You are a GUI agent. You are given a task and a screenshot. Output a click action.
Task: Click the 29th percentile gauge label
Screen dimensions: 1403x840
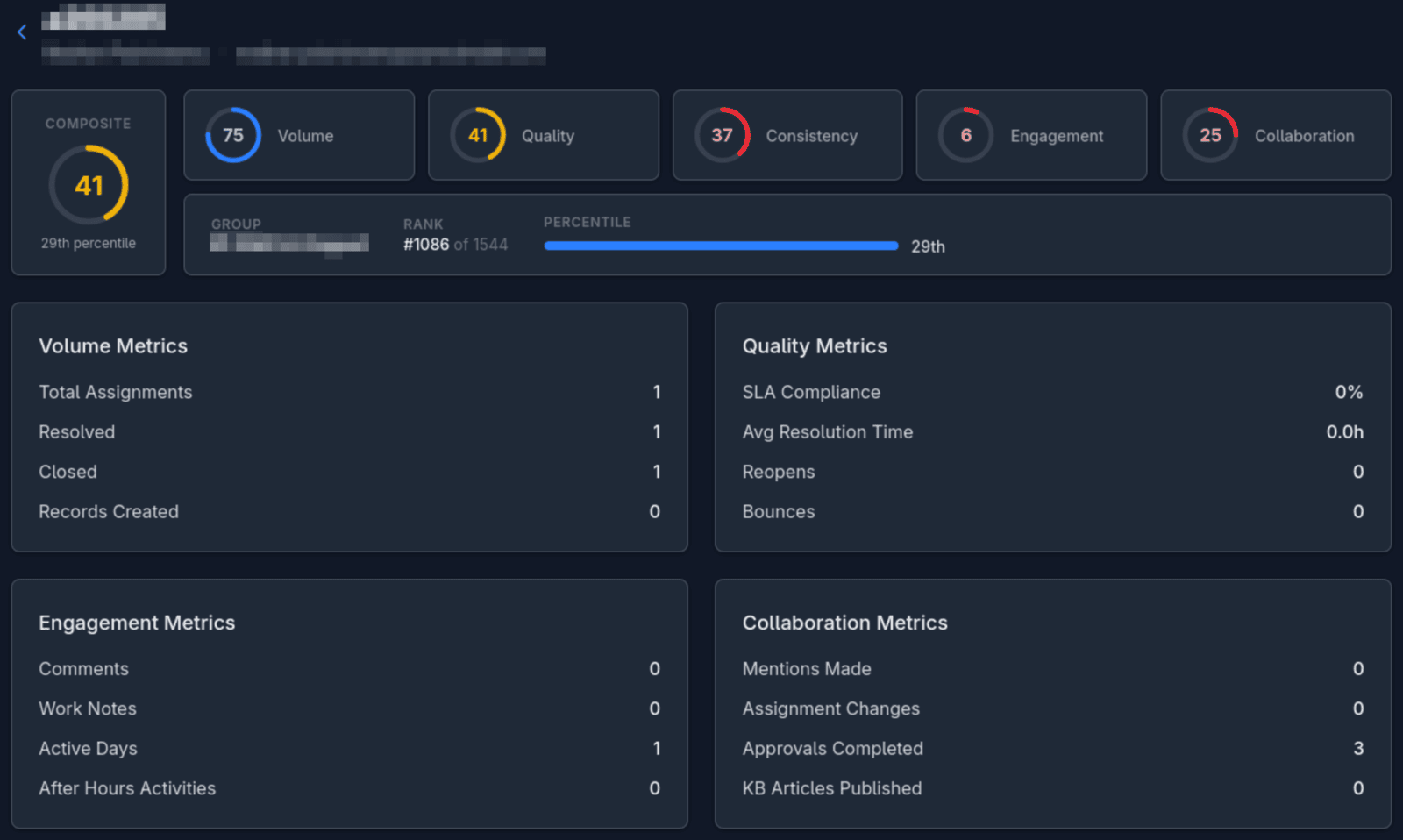(x=88, y=243)
